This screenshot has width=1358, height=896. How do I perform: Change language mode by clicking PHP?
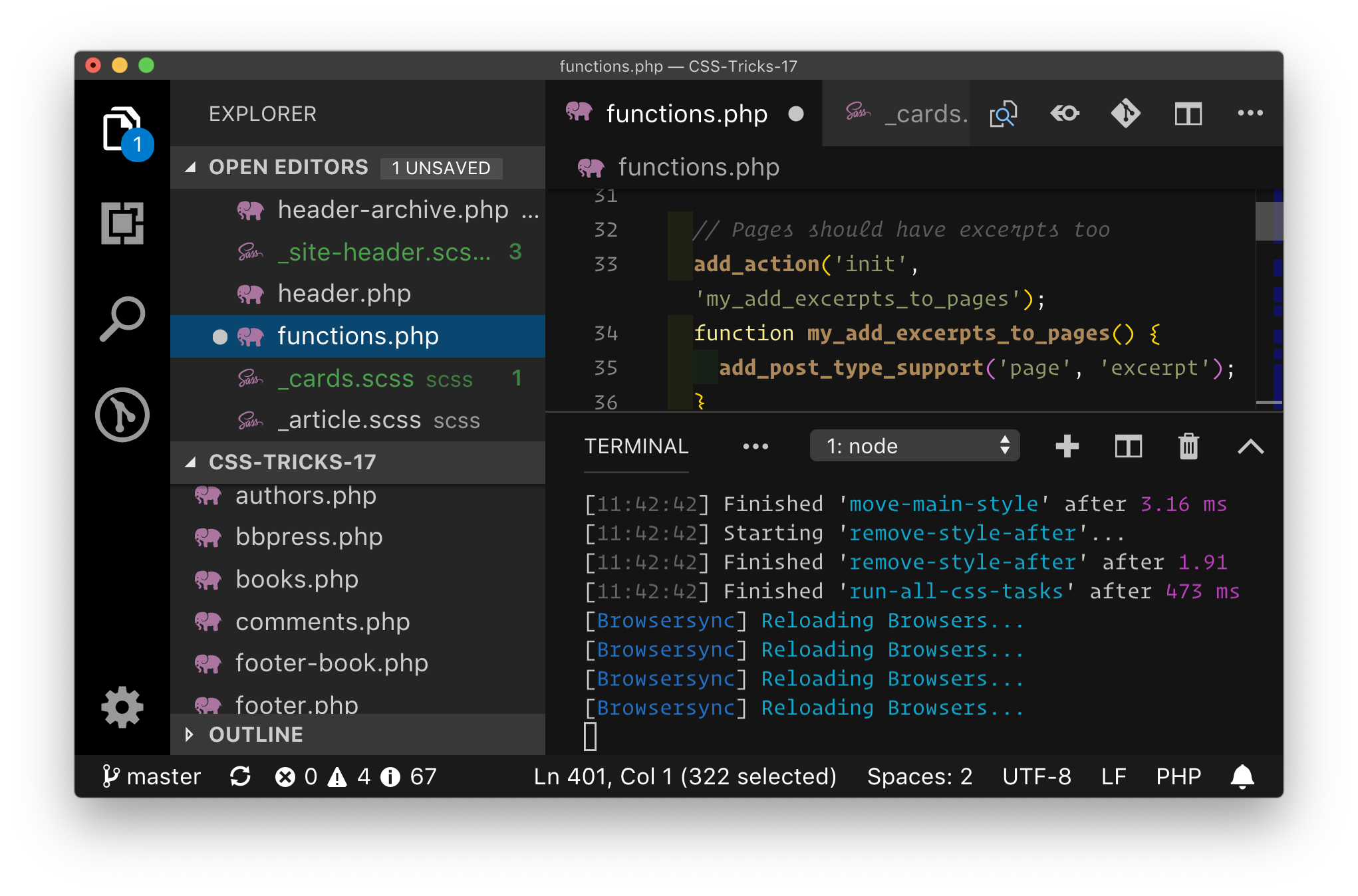1178,776
